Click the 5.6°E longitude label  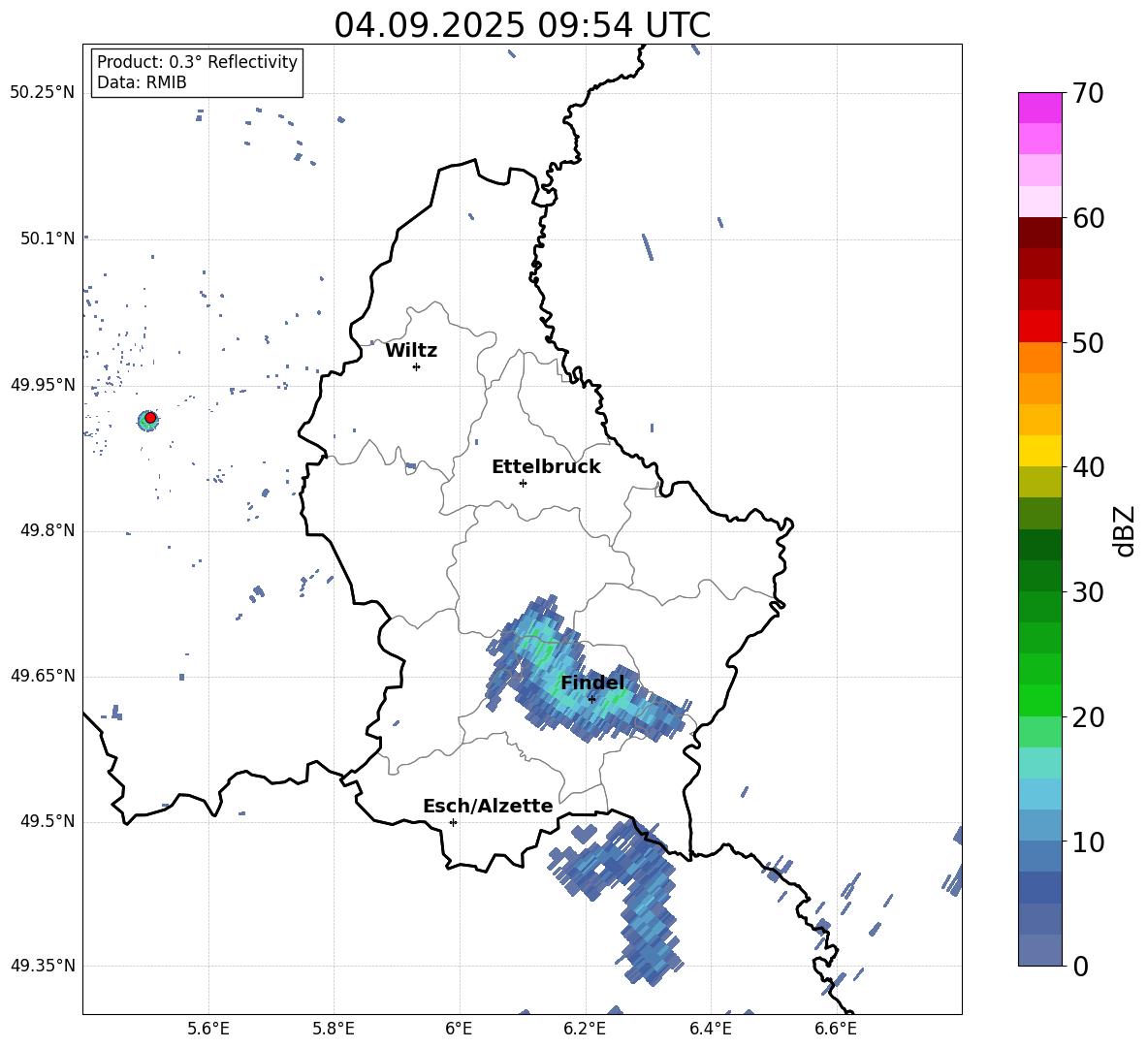[208, 1029]
